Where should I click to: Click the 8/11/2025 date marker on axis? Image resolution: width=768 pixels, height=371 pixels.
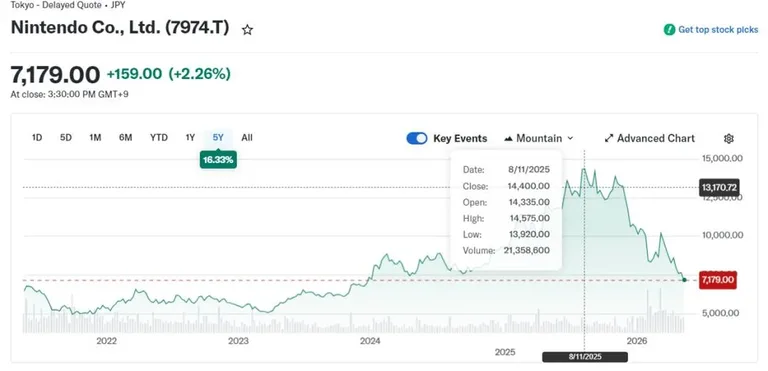point(585,357)
